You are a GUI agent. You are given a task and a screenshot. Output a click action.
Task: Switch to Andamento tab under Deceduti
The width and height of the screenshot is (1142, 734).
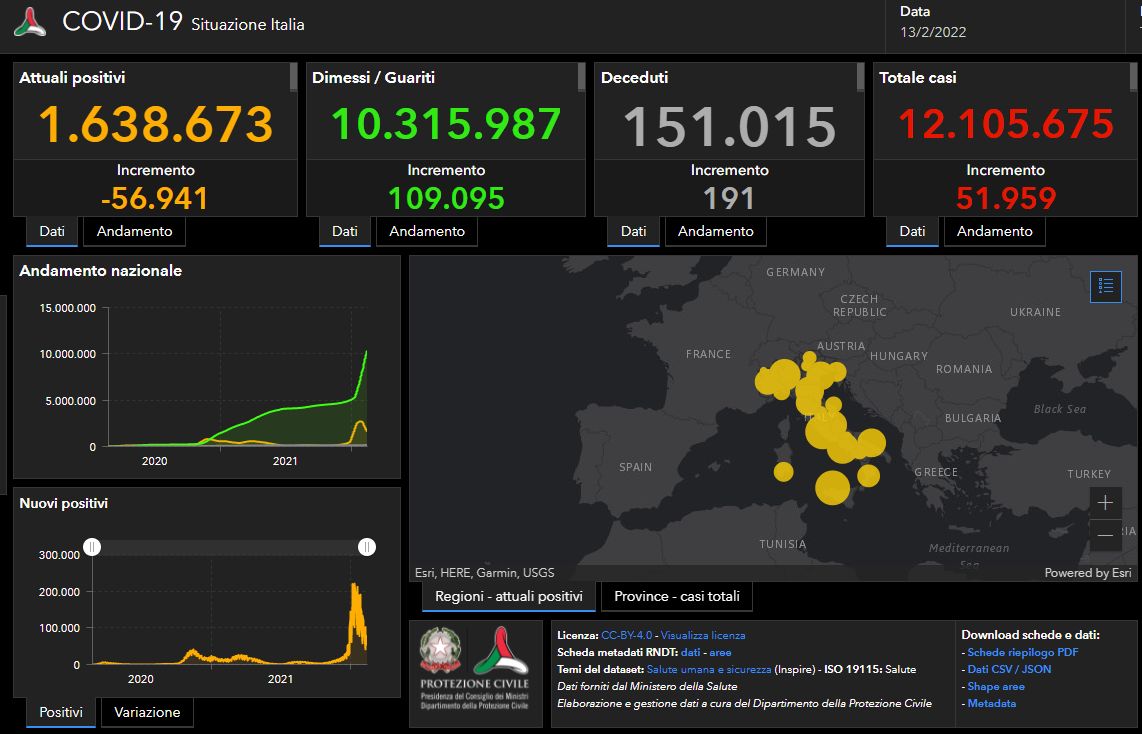click(x=715, y=231)
